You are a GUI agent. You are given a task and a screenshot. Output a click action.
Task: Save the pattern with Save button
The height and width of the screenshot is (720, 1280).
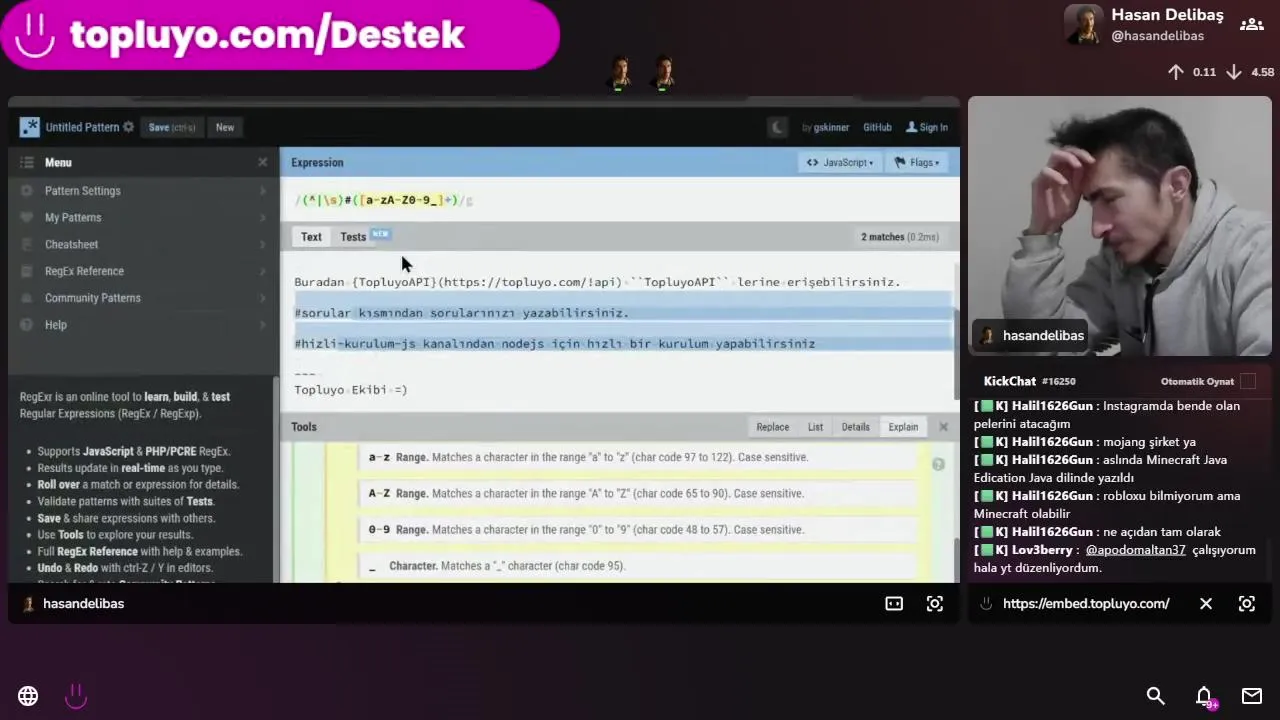[172, 127]
